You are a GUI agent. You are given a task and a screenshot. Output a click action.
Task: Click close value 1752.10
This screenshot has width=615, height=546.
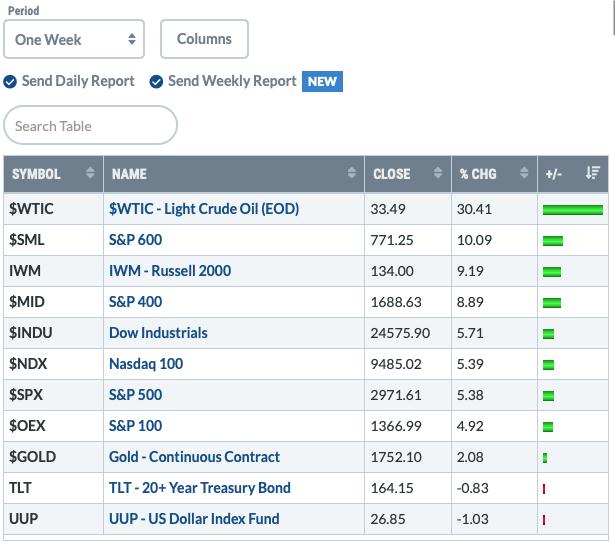pos(396,457)
